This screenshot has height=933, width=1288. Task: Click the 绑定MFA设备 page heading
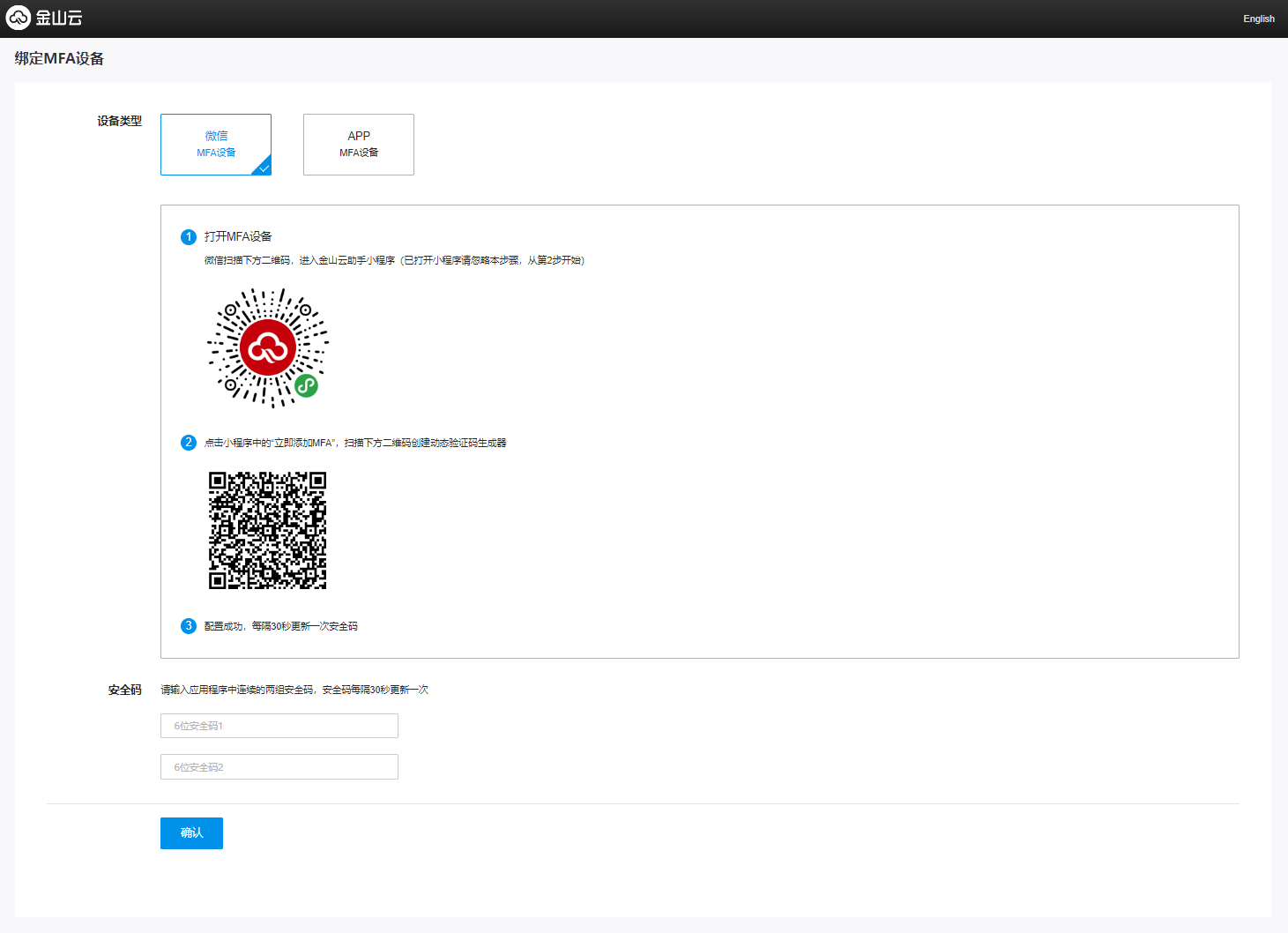click(59, 59)
